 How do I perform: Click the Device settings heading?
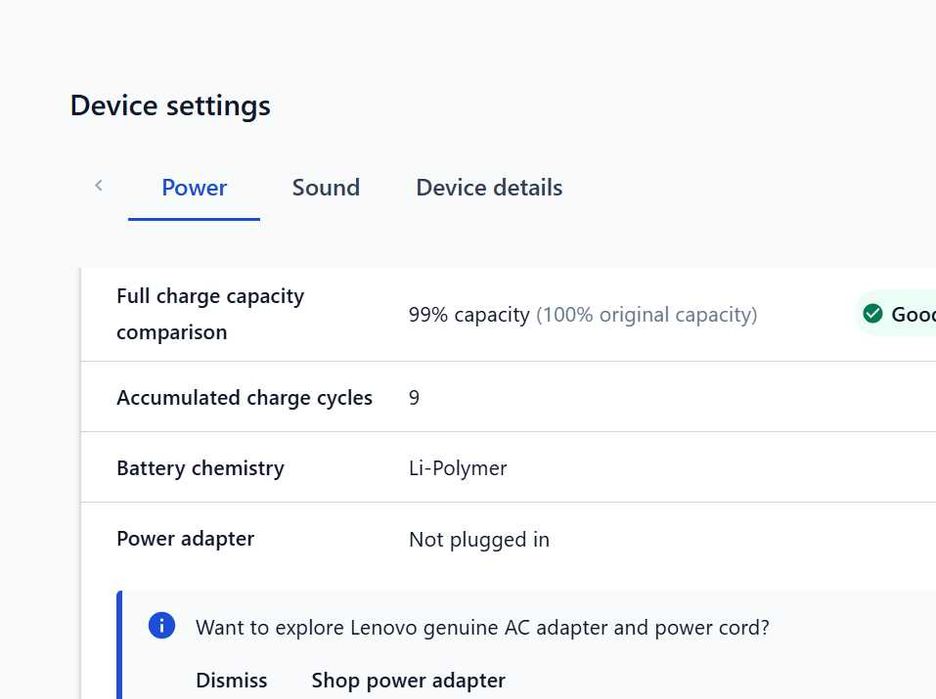coord(170,106)
